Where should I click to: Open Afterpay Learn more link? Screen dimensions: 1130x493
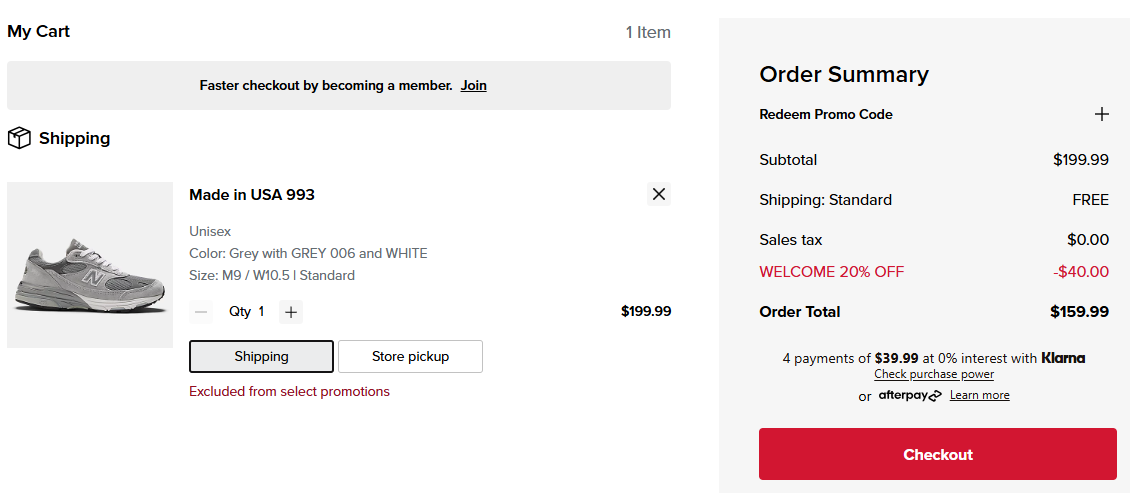(x=979, y=395)
